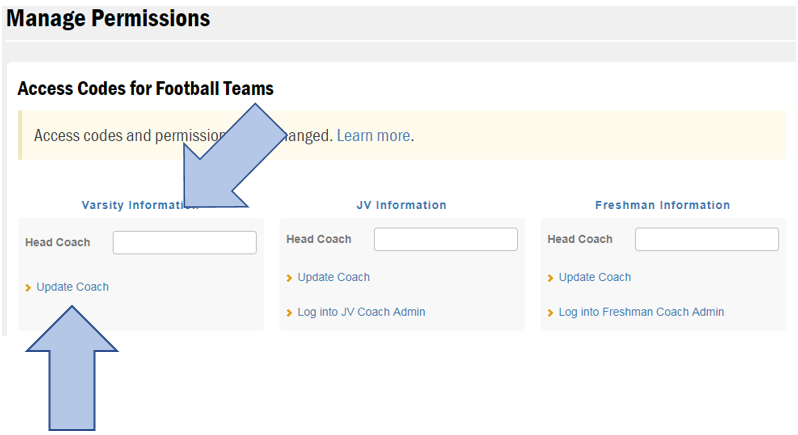Click the Head Coach label in the JV panel
Viewport: 798px width, 435px height.
tap(318, 239)
